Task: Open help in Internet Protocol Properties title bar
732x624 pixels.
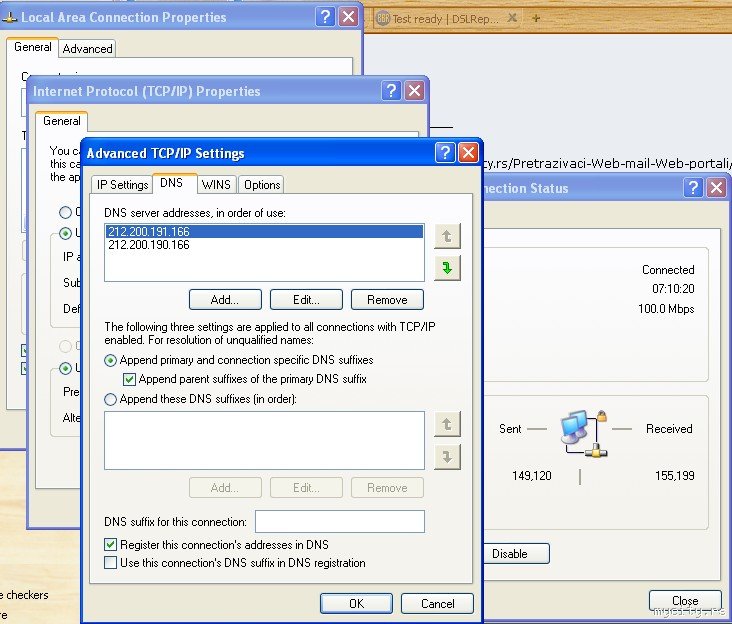Action: 391,91
